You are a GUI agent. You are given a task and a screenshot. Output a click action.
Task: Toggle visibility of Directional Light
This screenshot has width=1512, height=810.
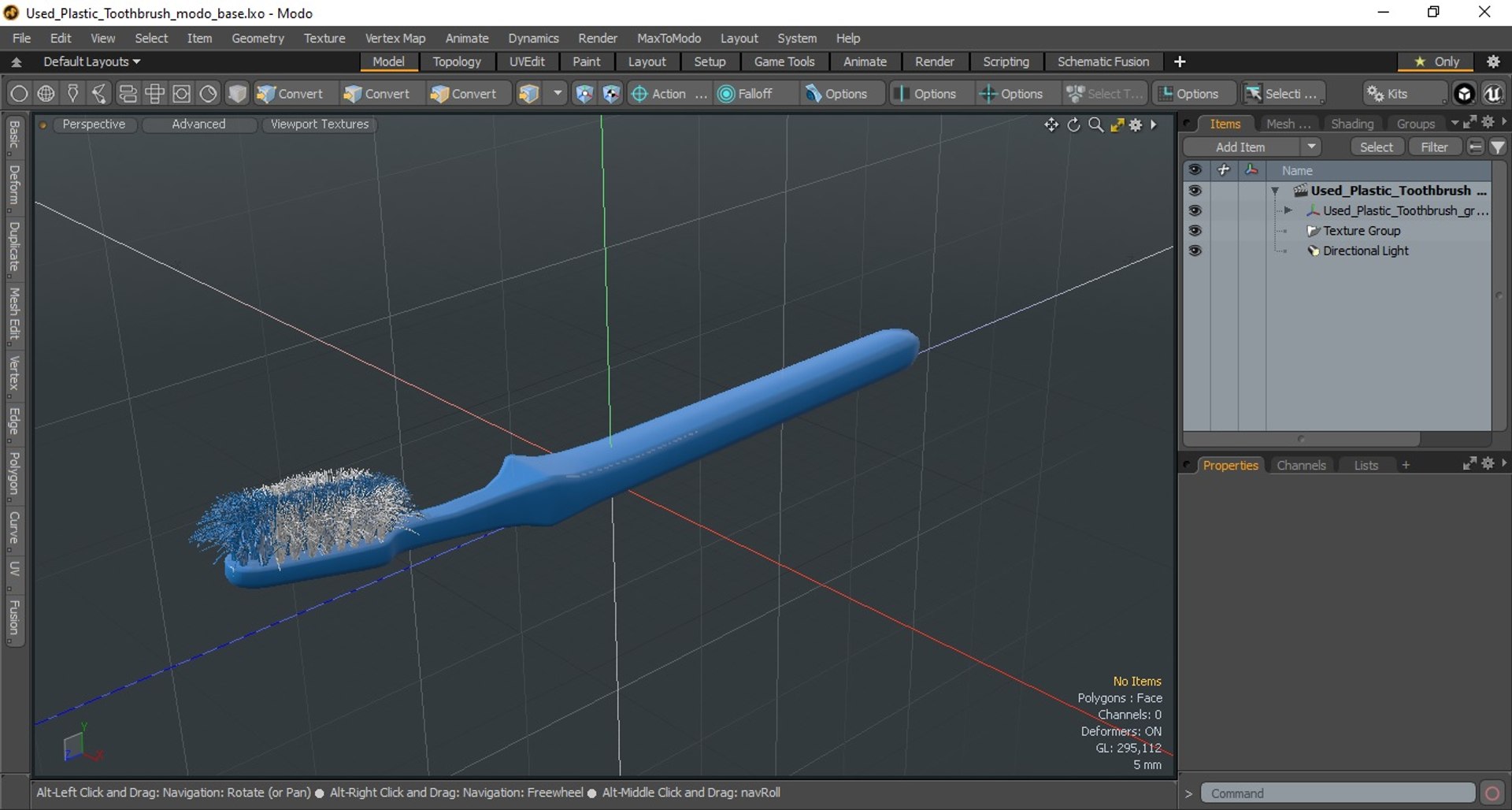1195,251
